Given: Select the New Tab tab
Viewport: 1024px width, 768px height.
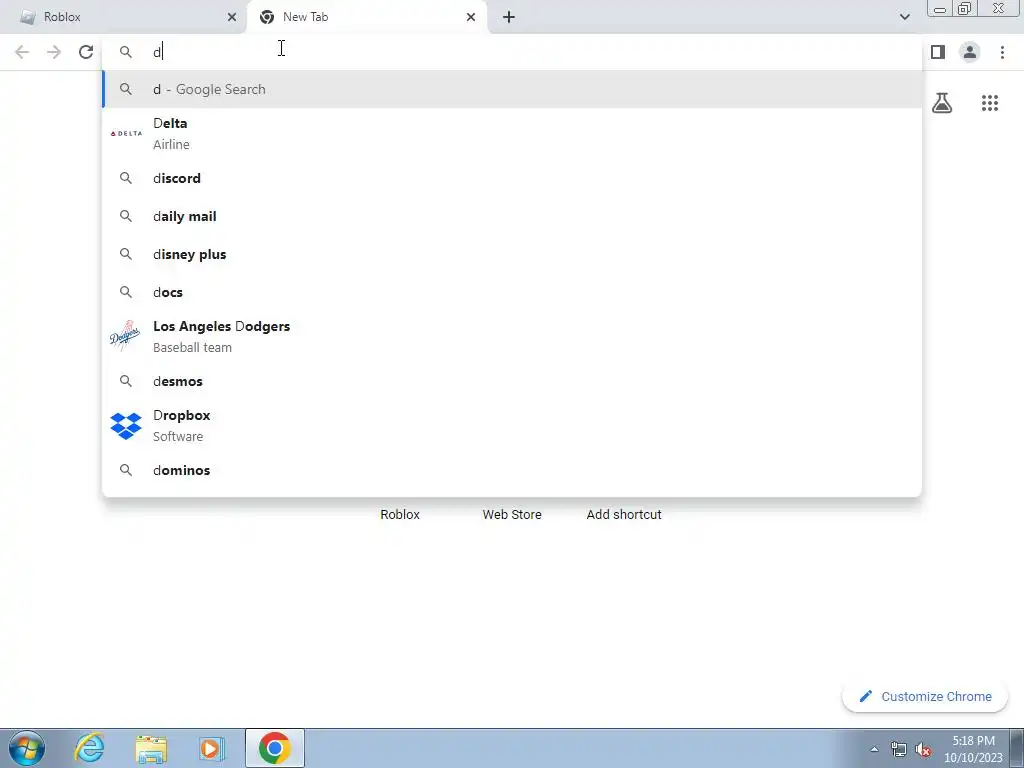Looking at the screenshot, I should pyautogui.click(x=366, y=17).
